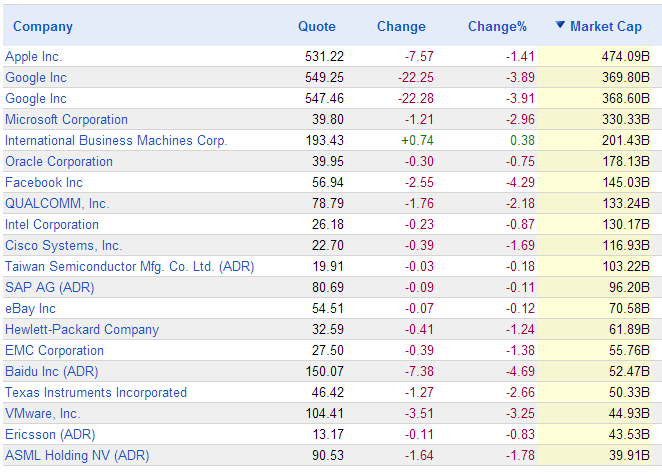Open Baidu Inc (ADR) link

pos(52,372)
